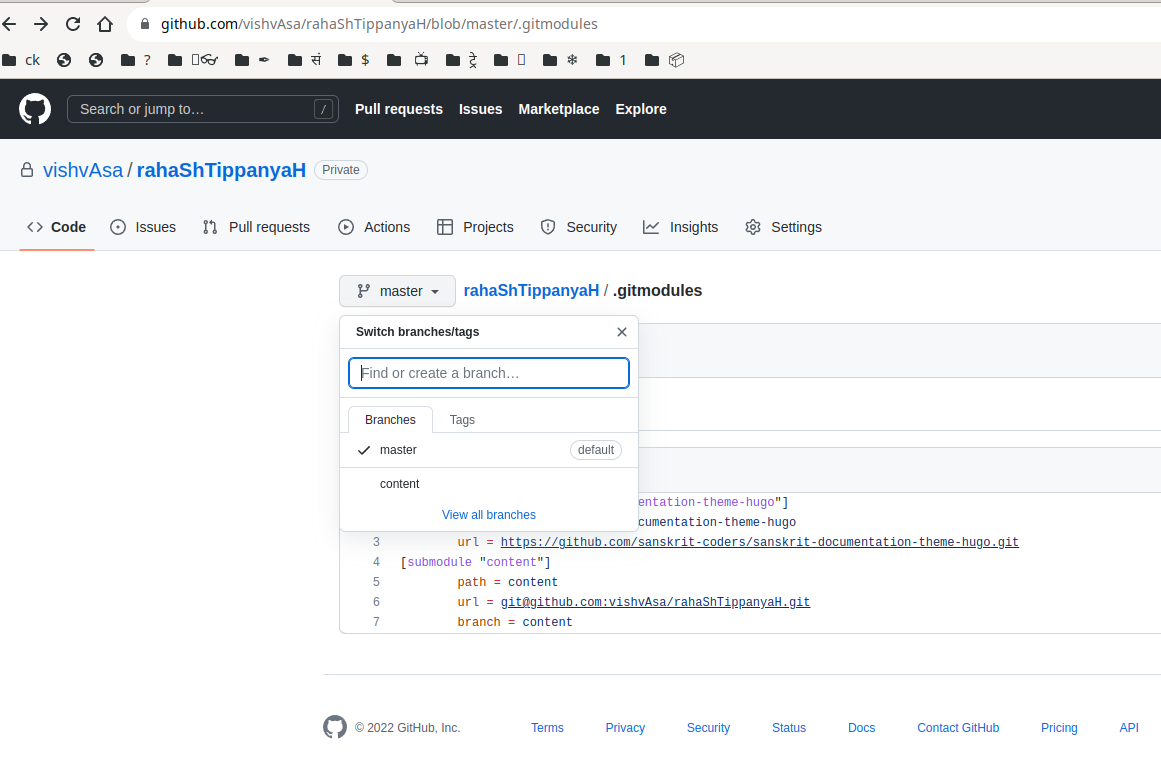
Task: Go back to the previous page
Action: point(9,24)
